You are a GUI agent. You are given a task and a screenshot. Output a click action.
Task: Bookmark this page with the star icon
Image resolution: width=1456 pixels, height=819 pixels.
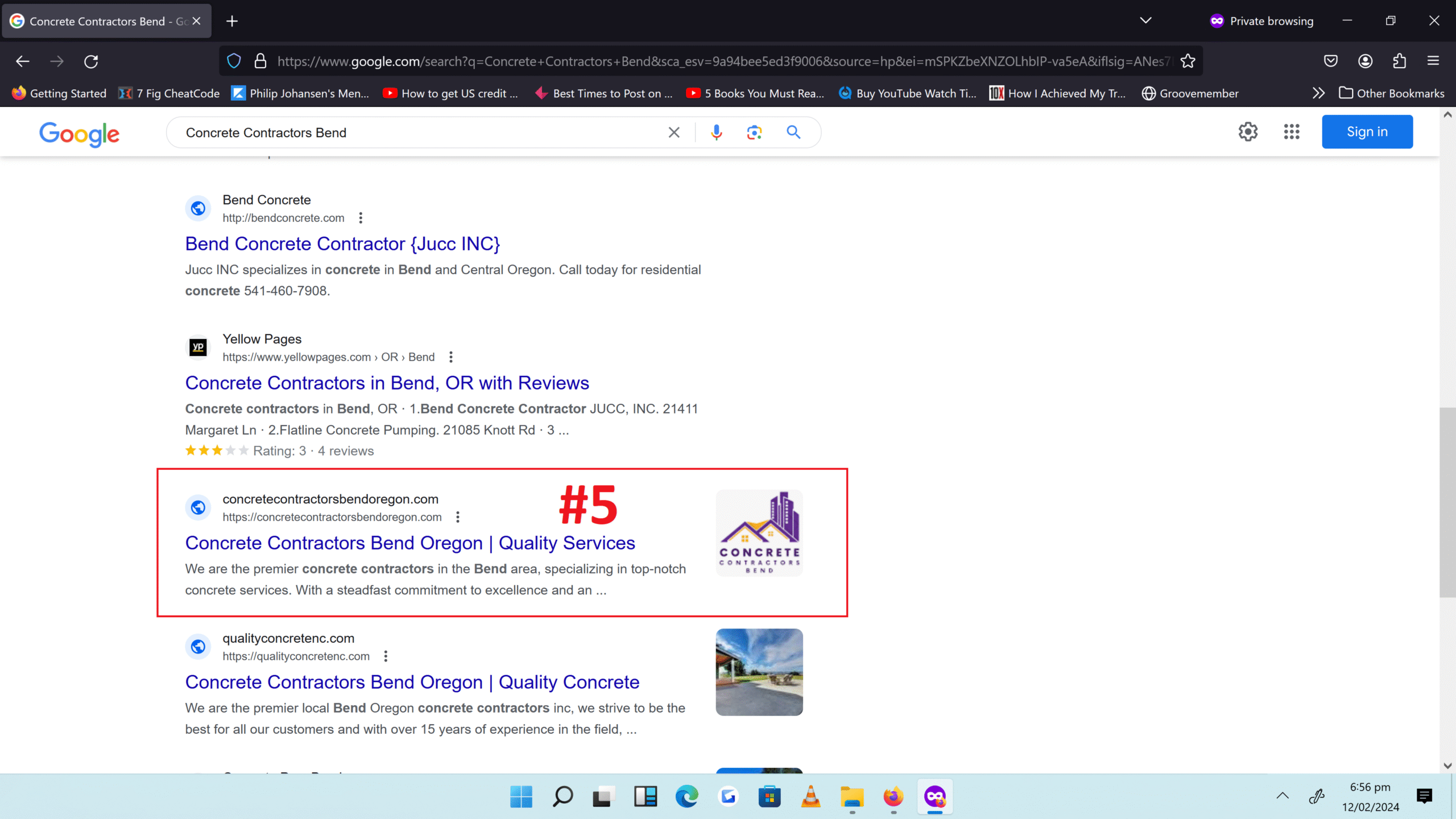[1188, 61]
